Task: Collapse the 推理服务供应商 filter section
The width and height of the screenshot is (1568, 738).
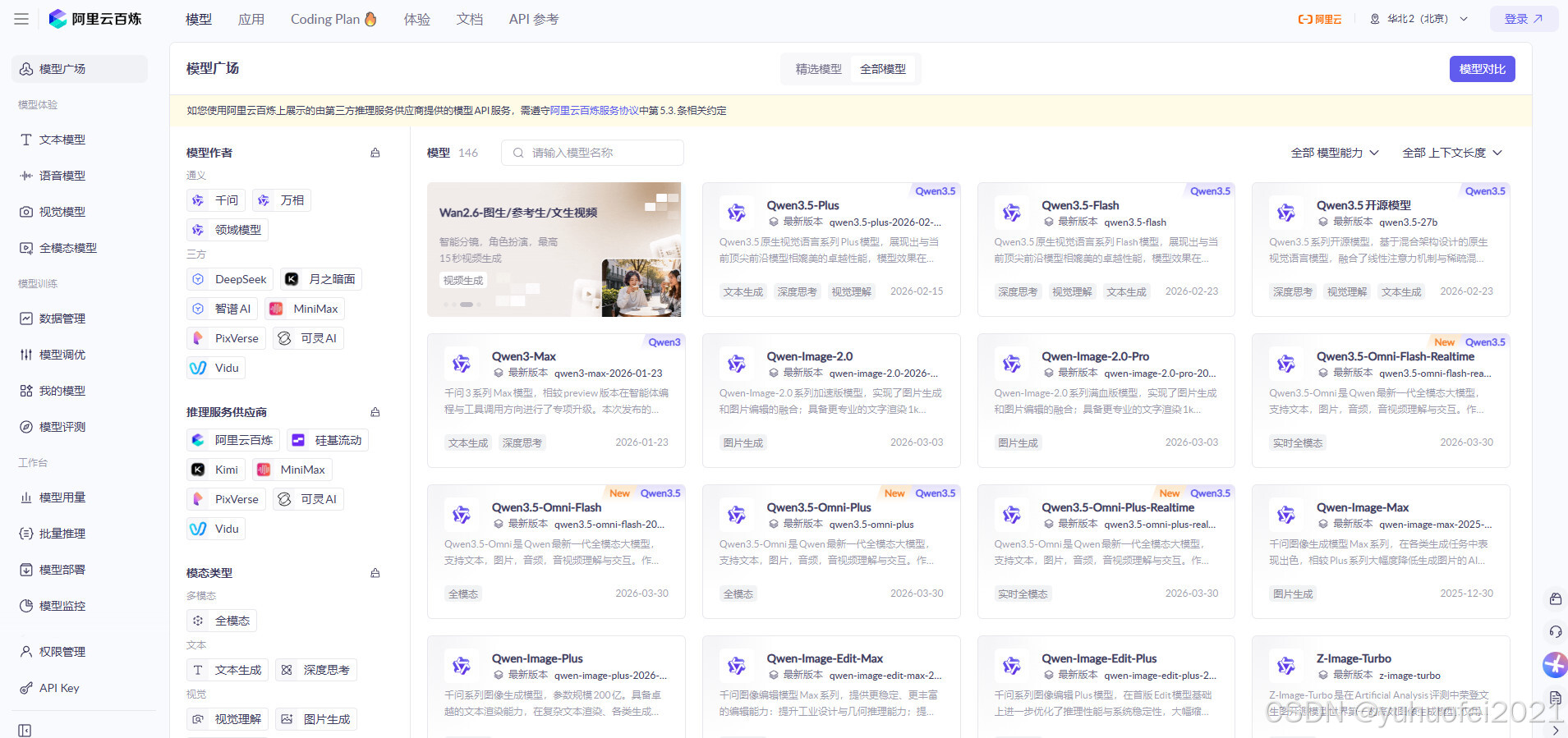Action: 375,412
